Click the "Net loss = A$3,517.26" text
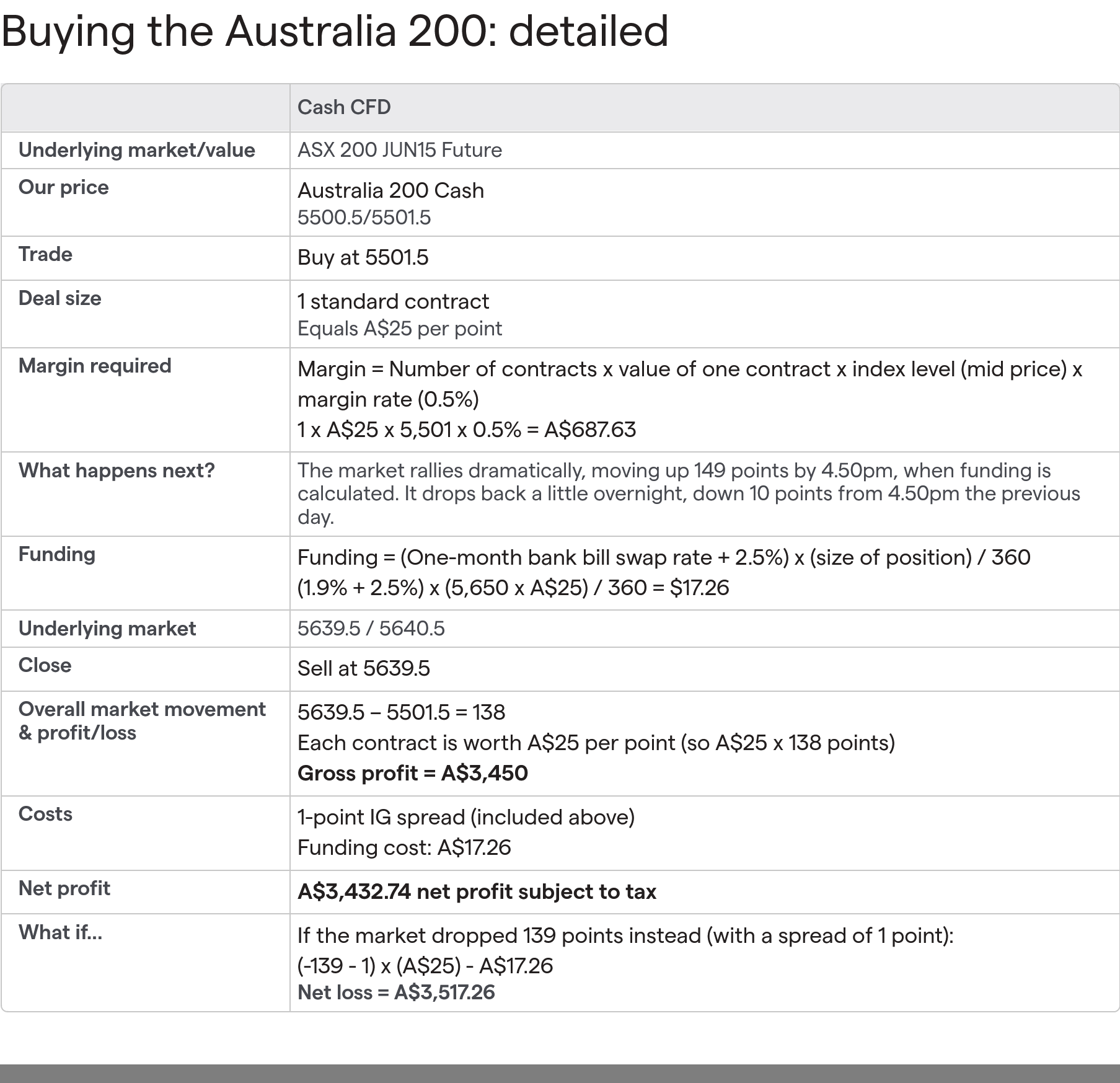This screenshot has height=1083, width=1120. 396,992
